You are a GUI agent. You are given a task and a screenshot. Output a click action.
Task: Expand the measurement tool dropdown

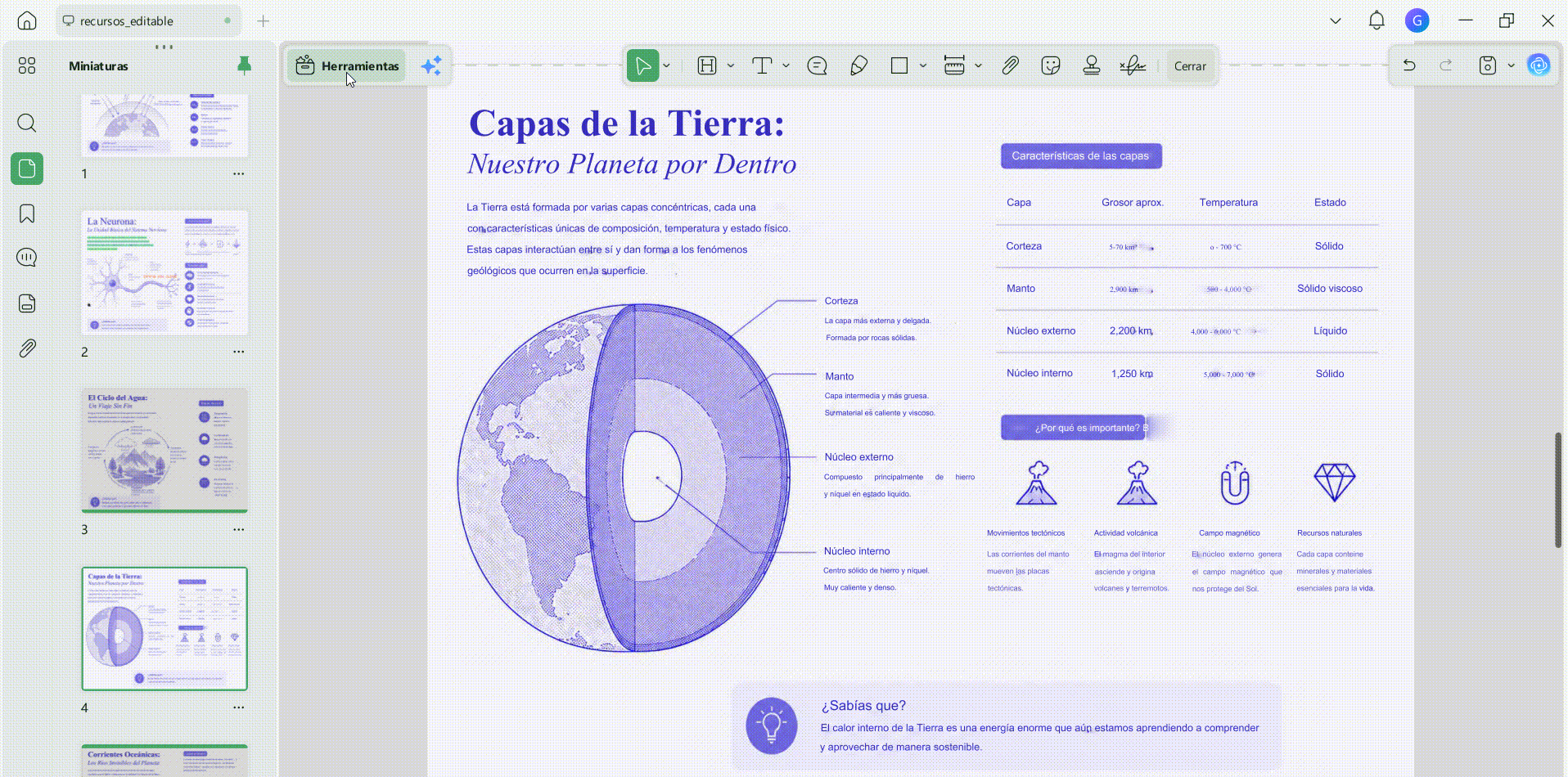(978, 65)
